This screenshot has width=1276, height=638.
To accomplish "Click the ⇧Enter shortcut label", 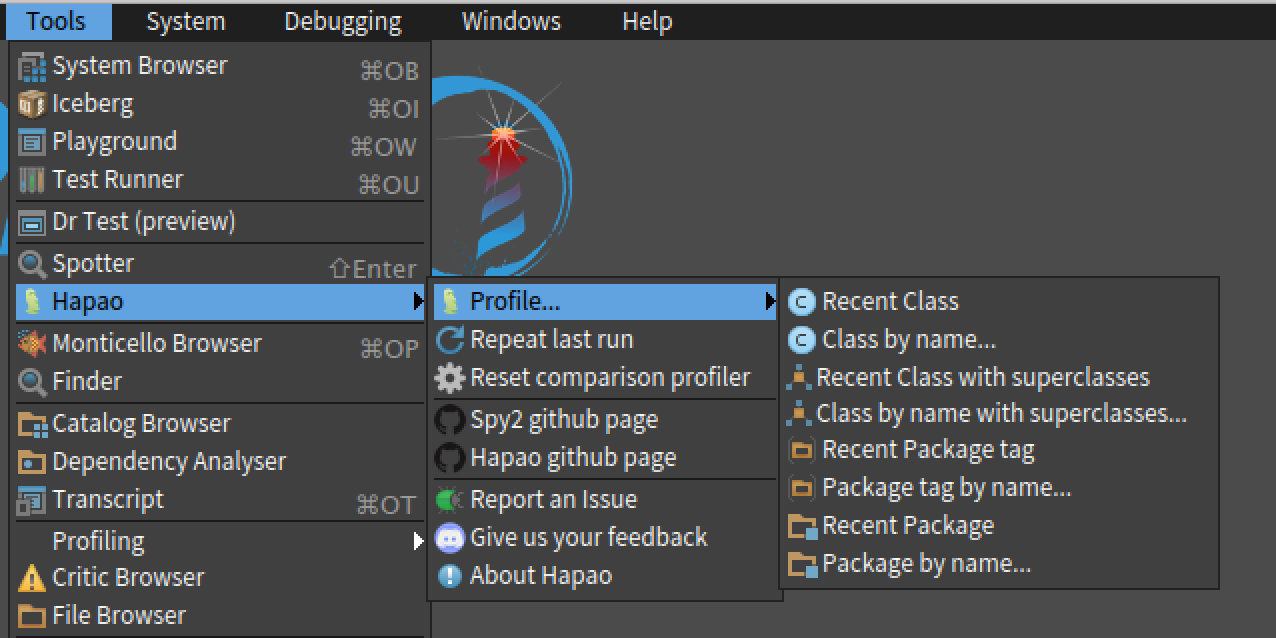I will [373, 269].
